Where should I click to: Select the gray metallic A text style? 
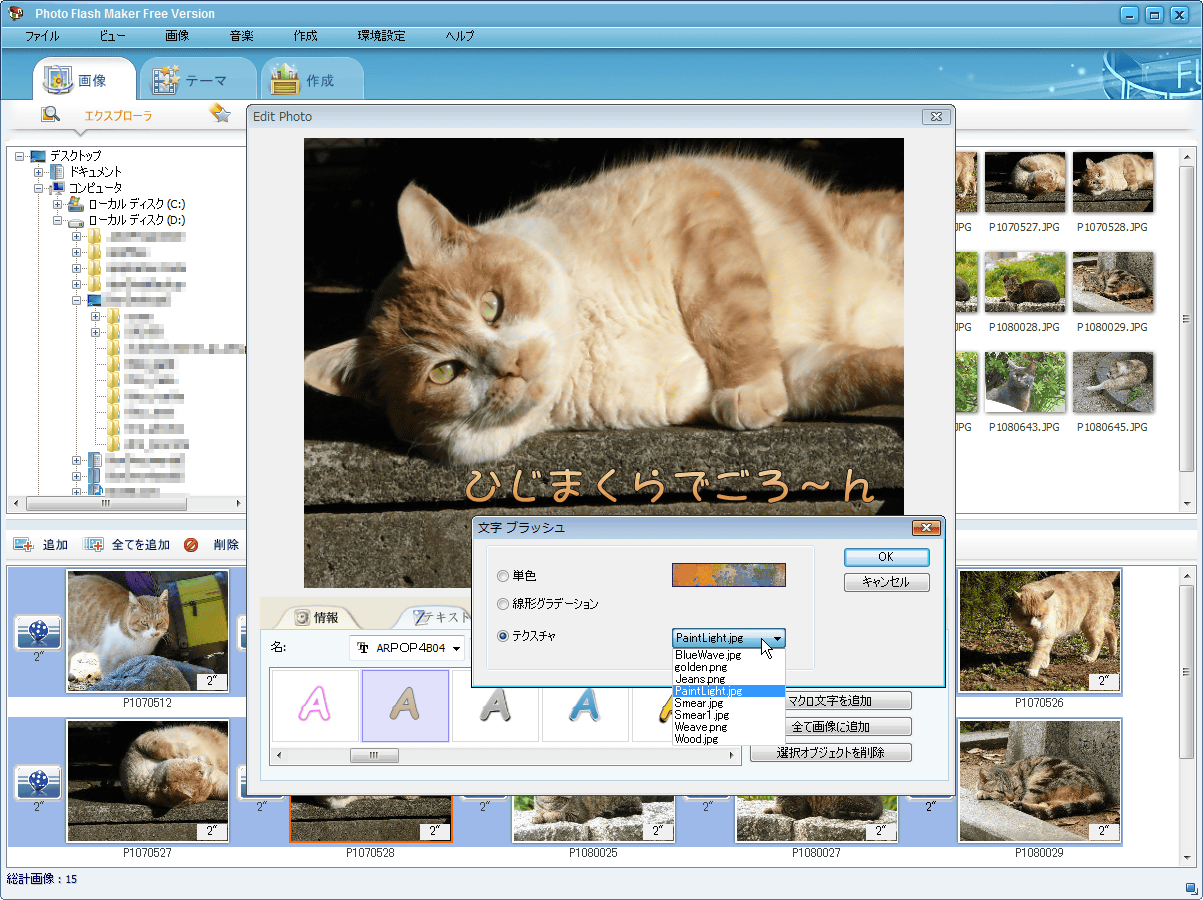tap(495, 705)
